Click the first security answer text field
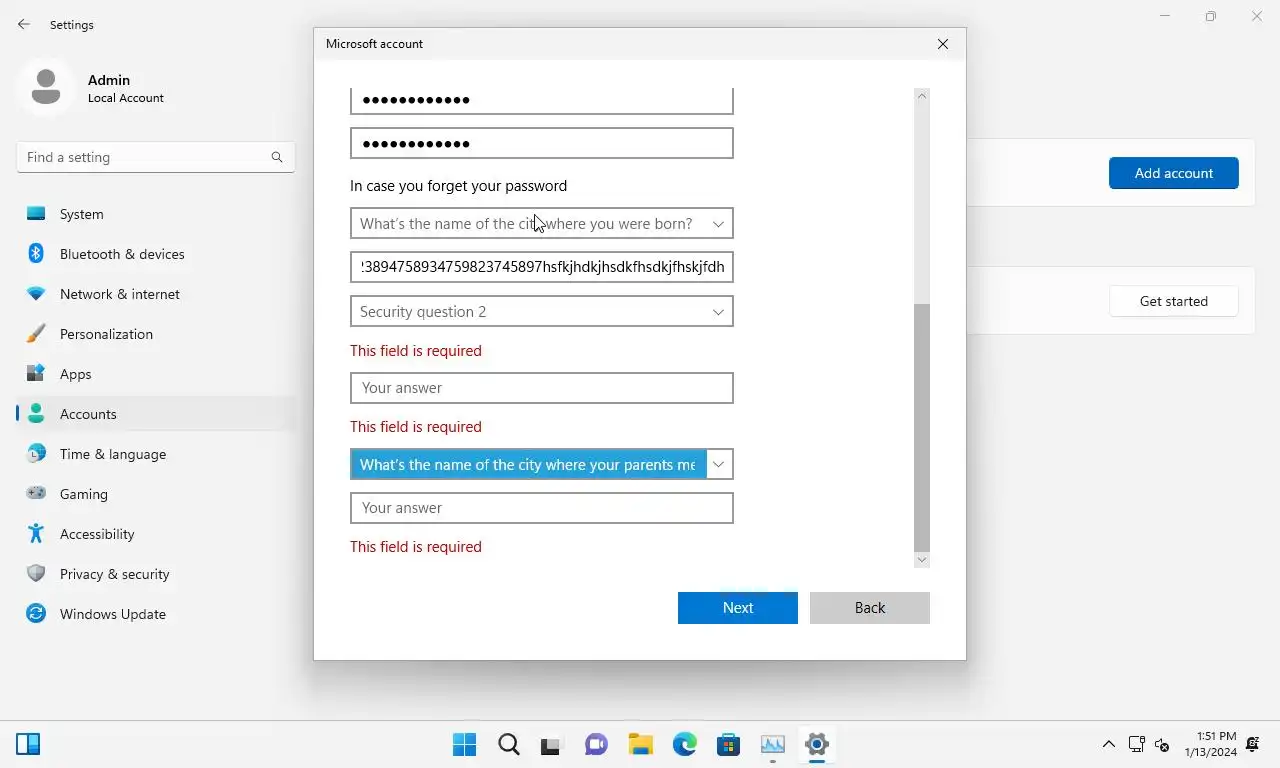This screenshot has height=768, width=1280. point(542,267)
